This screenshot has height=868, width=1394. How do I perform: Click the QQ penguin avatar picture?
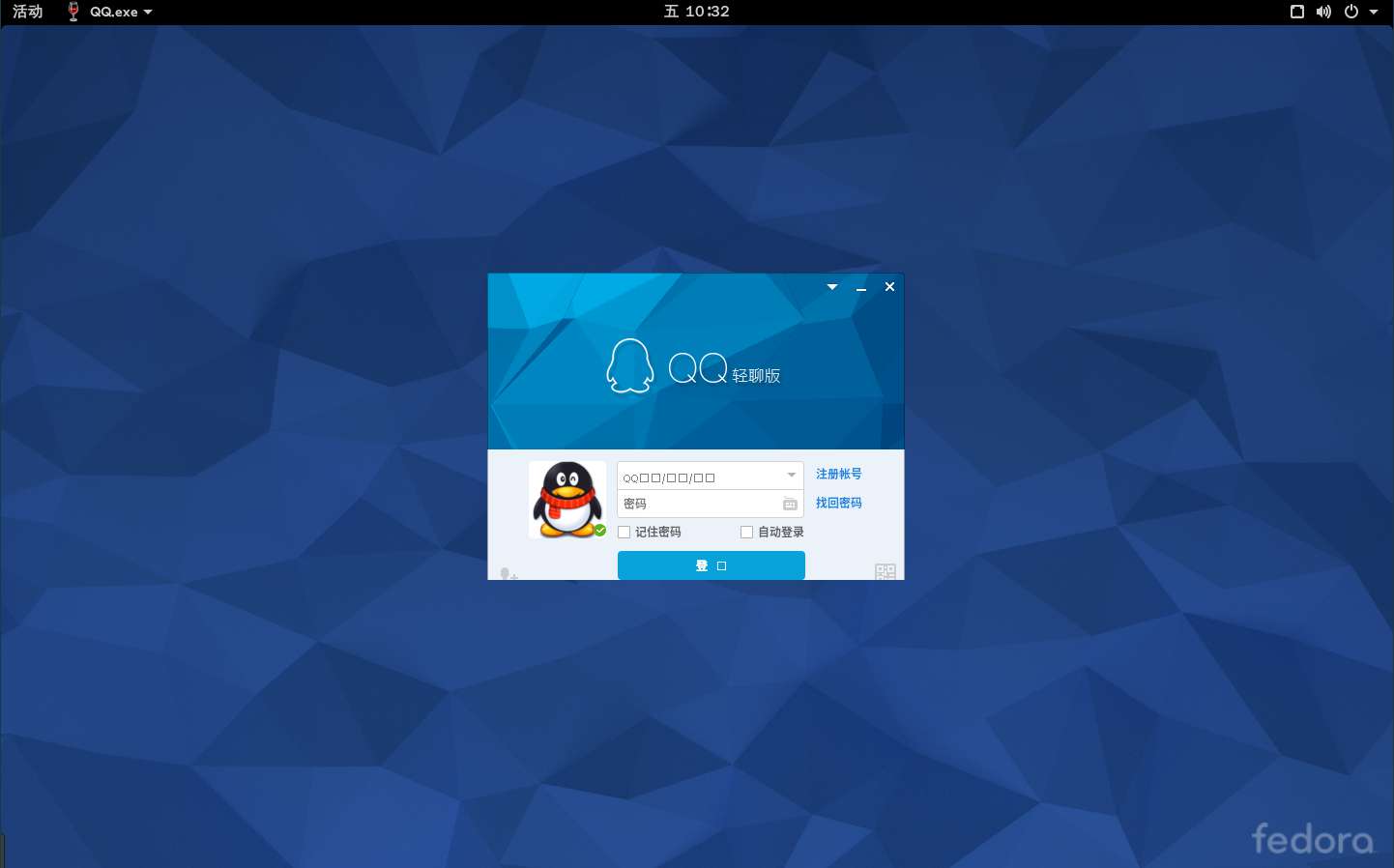point(567,500)
